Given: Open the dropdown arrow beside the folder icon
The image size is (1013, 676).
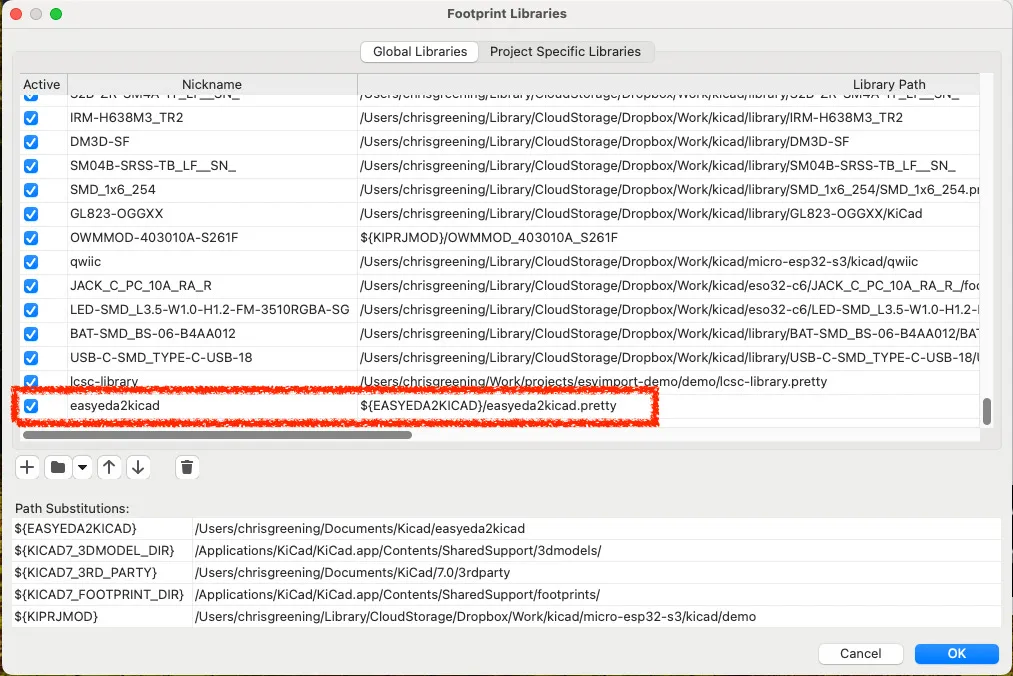Looking at the screenshot, I should [x=84, y=467].
